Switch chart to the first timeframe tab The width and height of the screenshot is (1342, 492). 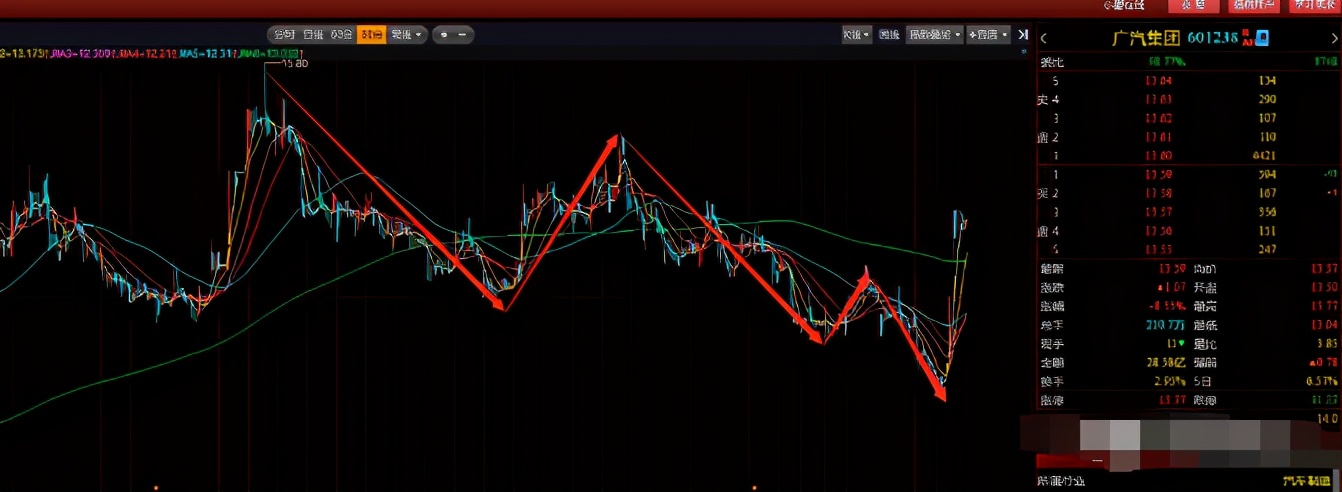285,34
